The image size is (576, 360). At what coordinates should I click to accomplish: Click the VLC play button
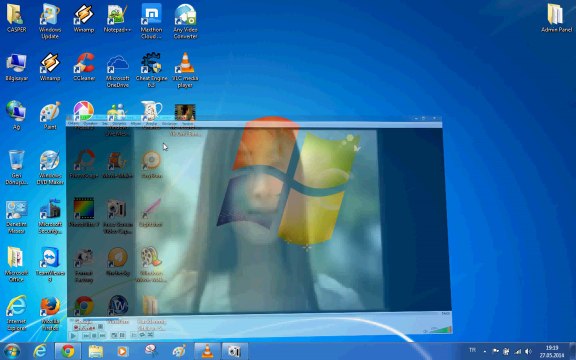click(x=73, y=336)
